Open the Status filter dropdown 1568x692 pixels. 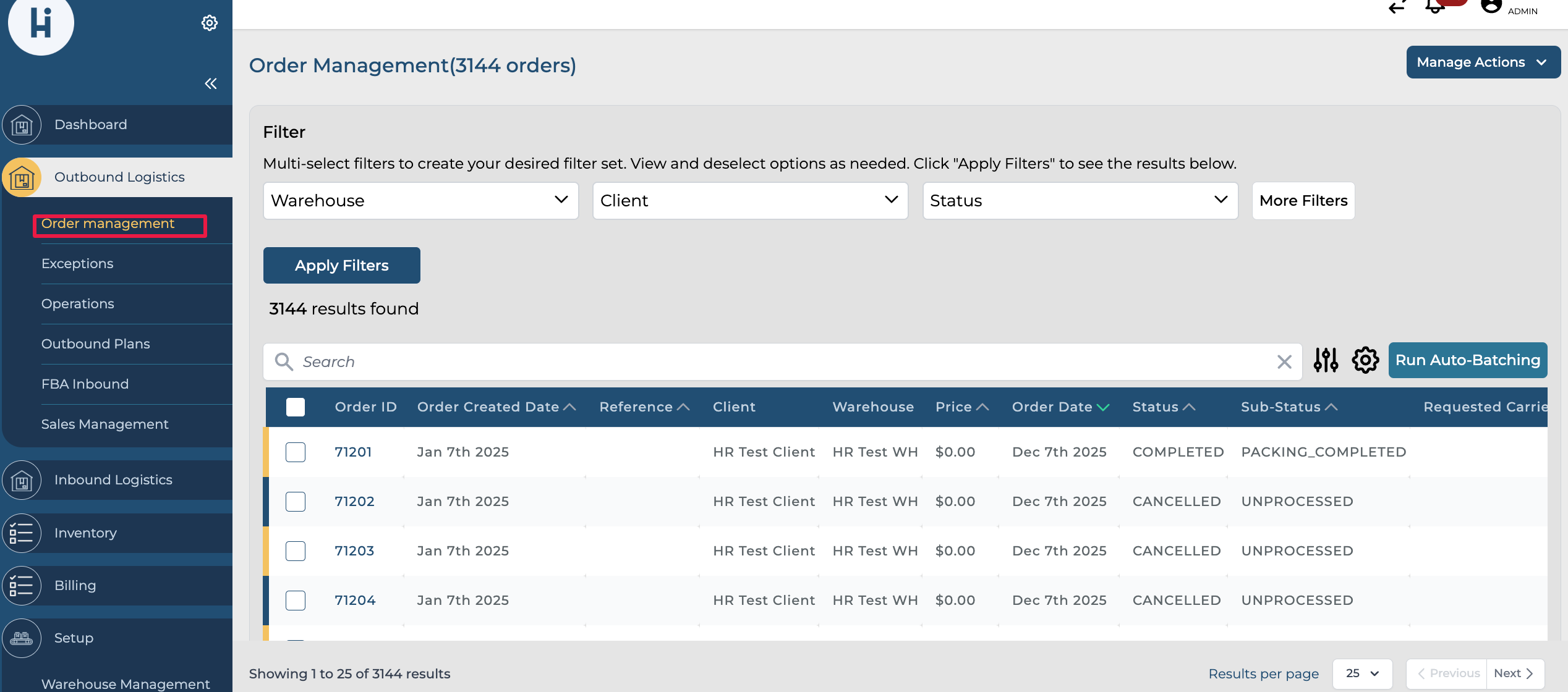(1080, 201)
